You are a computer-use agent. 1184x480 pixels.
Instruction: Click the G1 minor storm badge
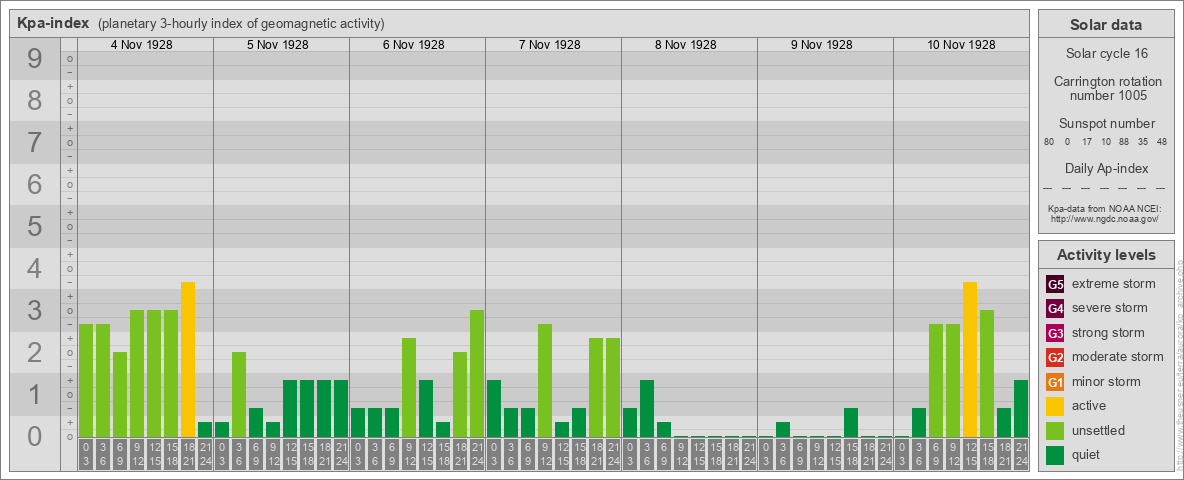(x=1055, y=382)
